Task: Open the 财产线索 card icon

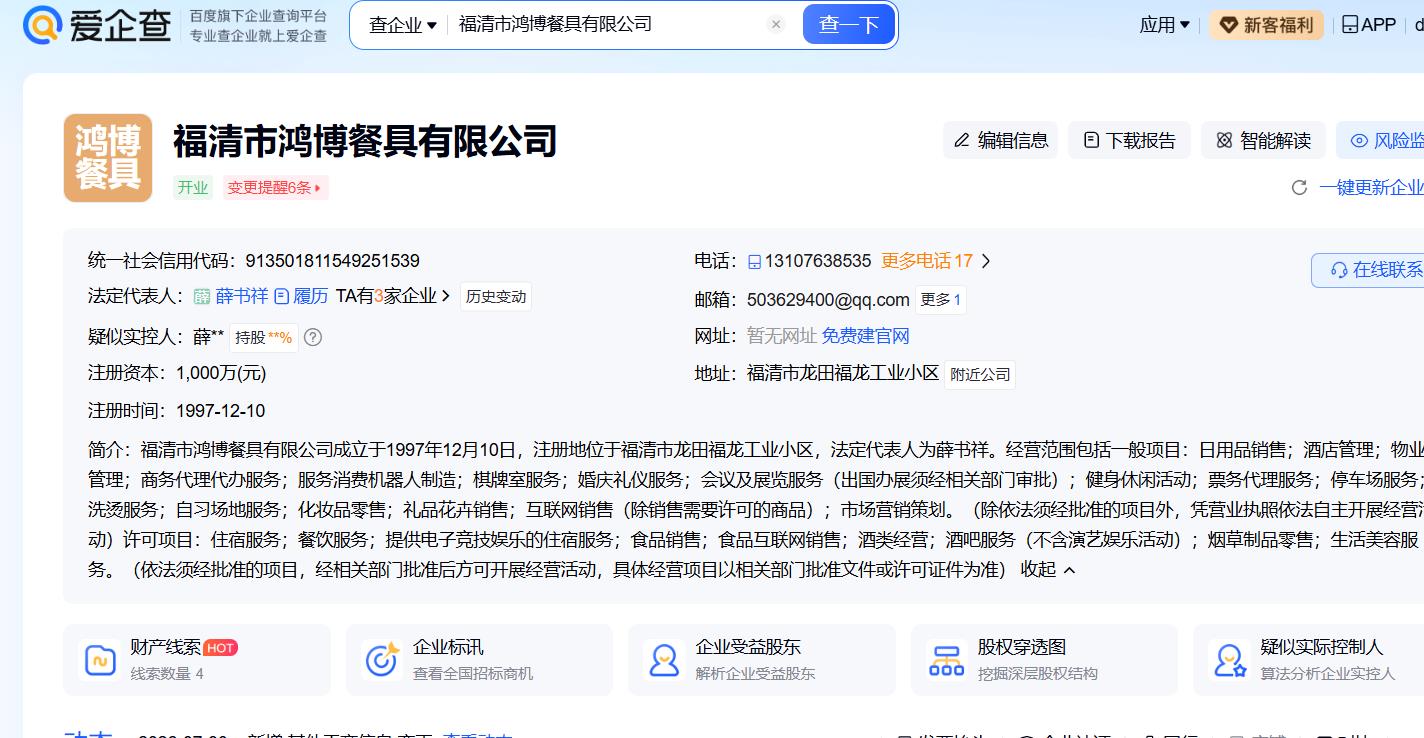Action: click(100, 660)
